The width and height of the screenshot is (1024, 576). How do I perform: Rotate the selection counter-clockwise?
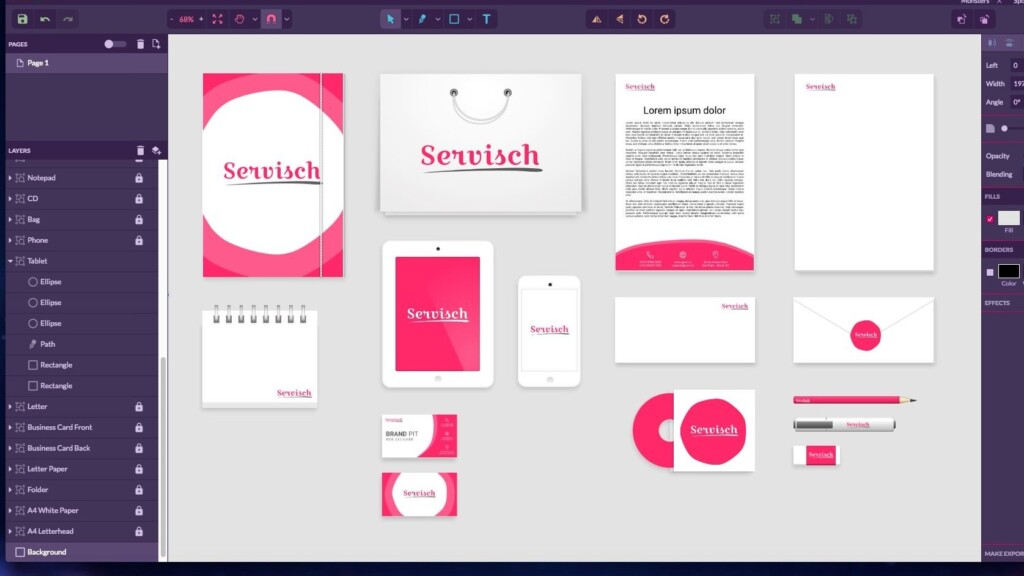pos(642,19)
